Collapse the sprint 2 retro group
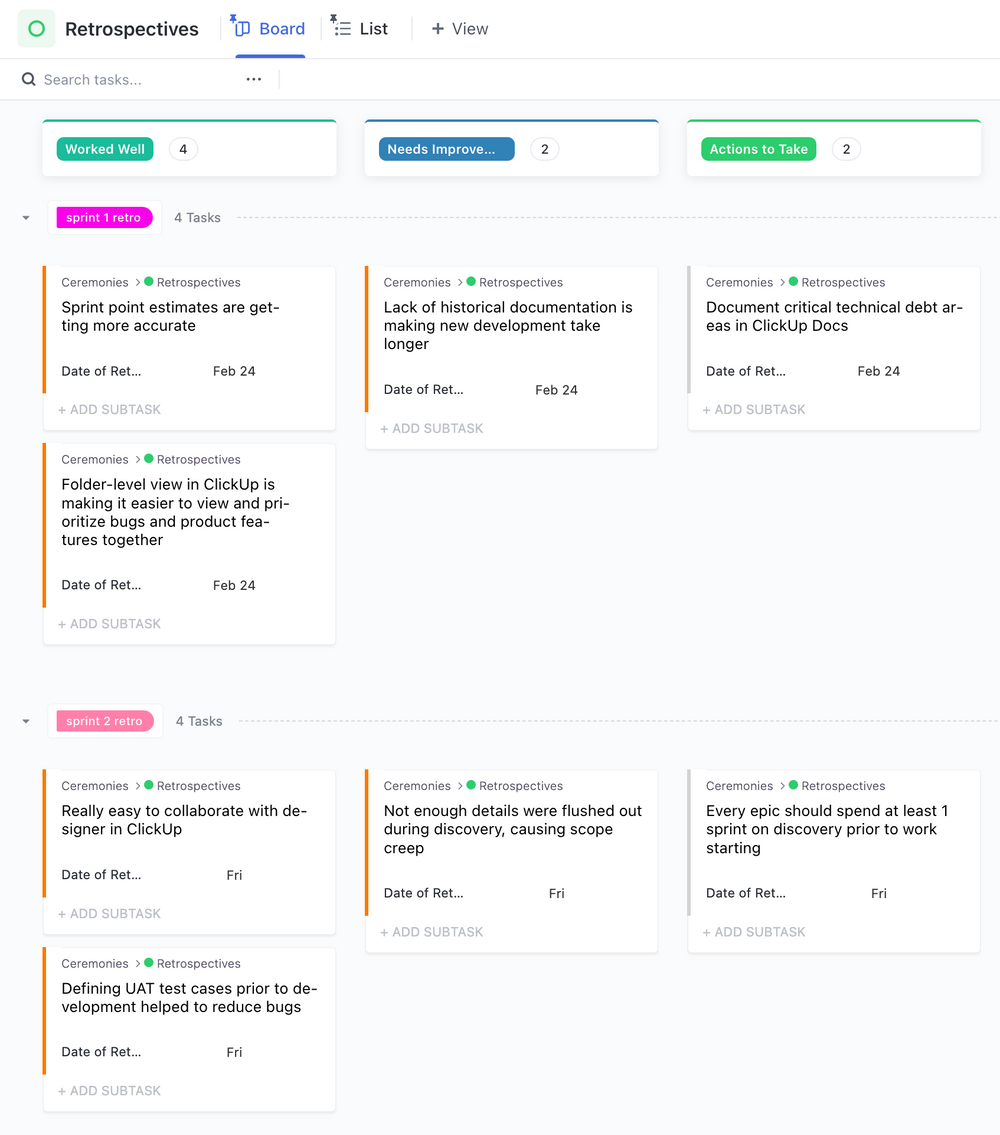 click(25, 721)
